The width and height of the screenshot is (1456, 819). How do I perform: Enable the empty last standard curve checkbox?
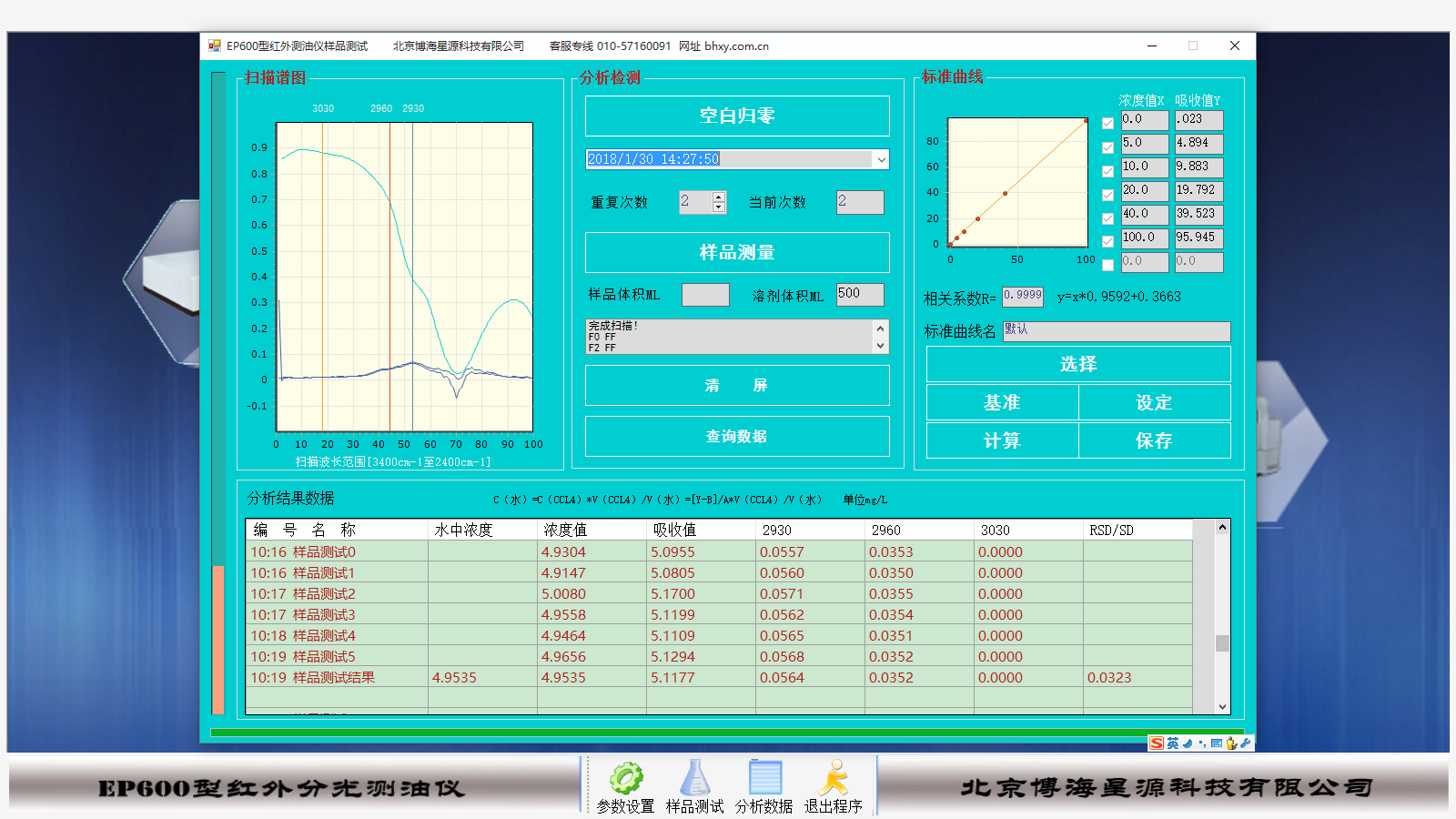tap(1107, 266)
